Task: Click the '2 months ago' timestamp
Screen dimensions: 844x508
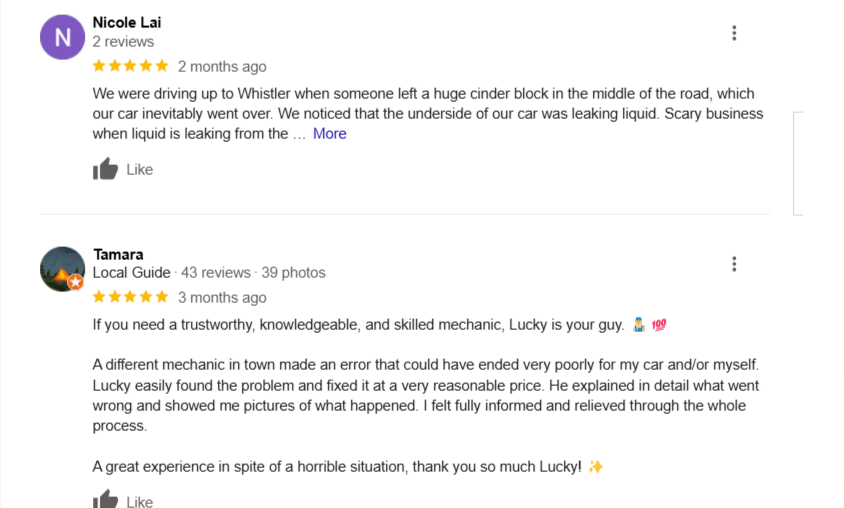Action: click(222, 67)
